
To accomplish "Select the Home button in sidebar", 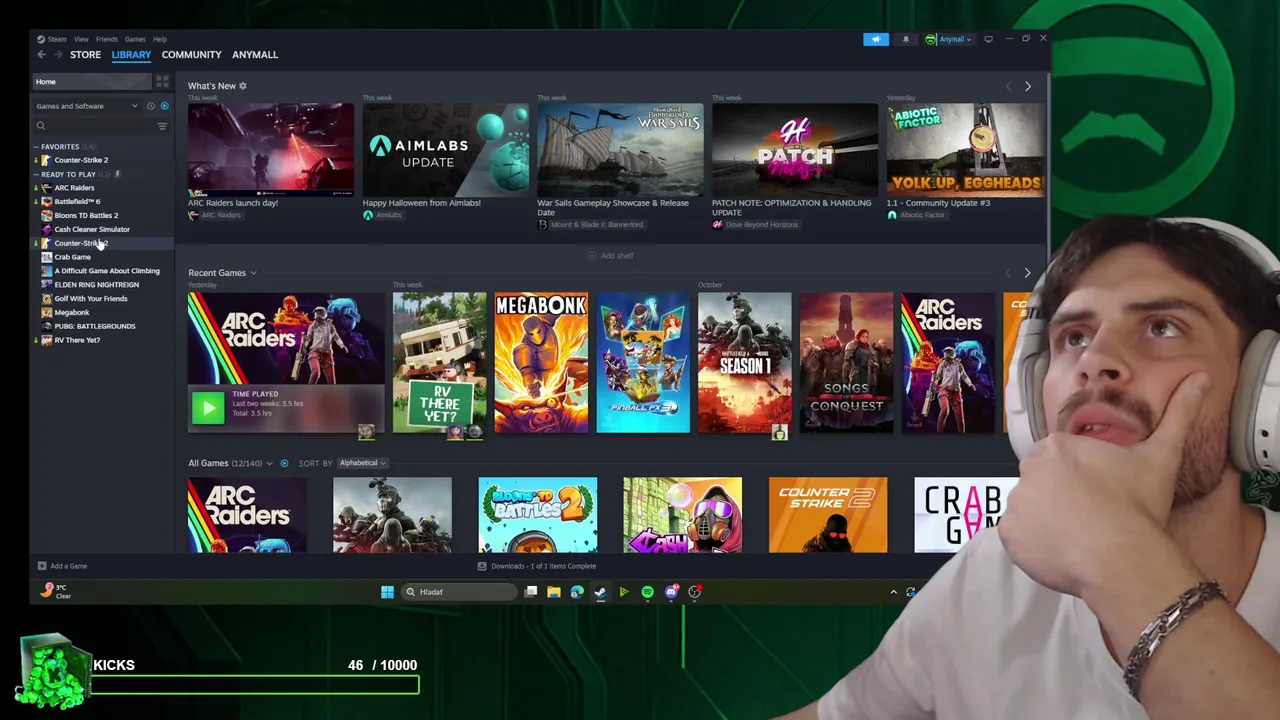I will pyautogui.click(x=90, y=82).
